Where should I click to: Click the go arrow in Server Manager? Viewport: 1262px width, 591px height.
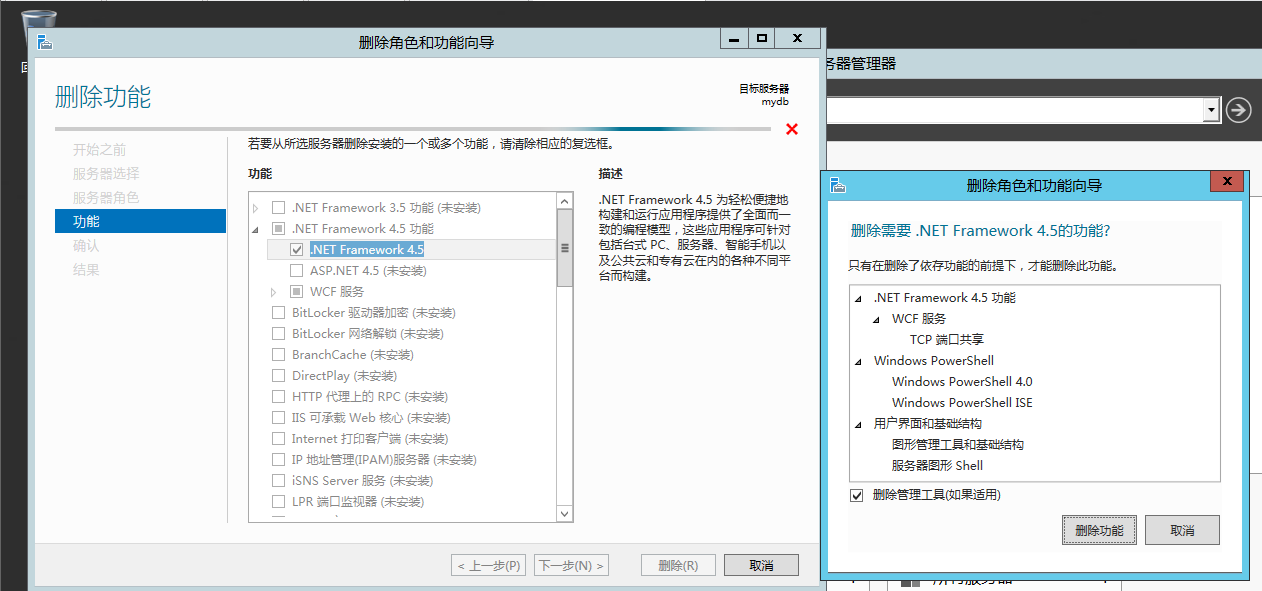(x=1238, y=110)
